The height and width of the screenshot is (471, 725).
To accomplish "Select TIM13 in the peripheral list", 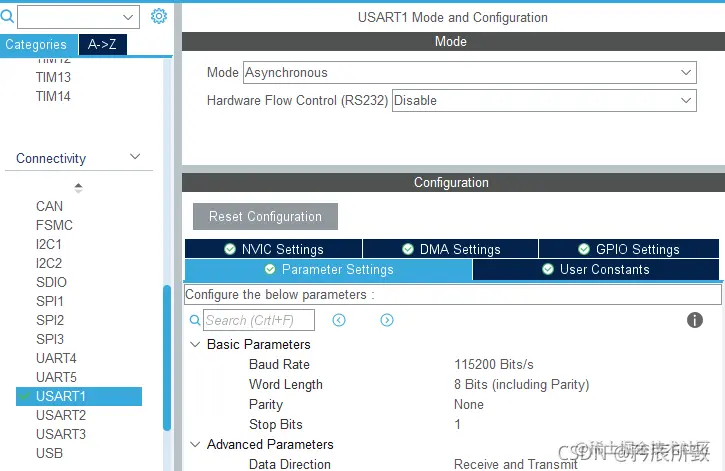I will click(53, 77).
